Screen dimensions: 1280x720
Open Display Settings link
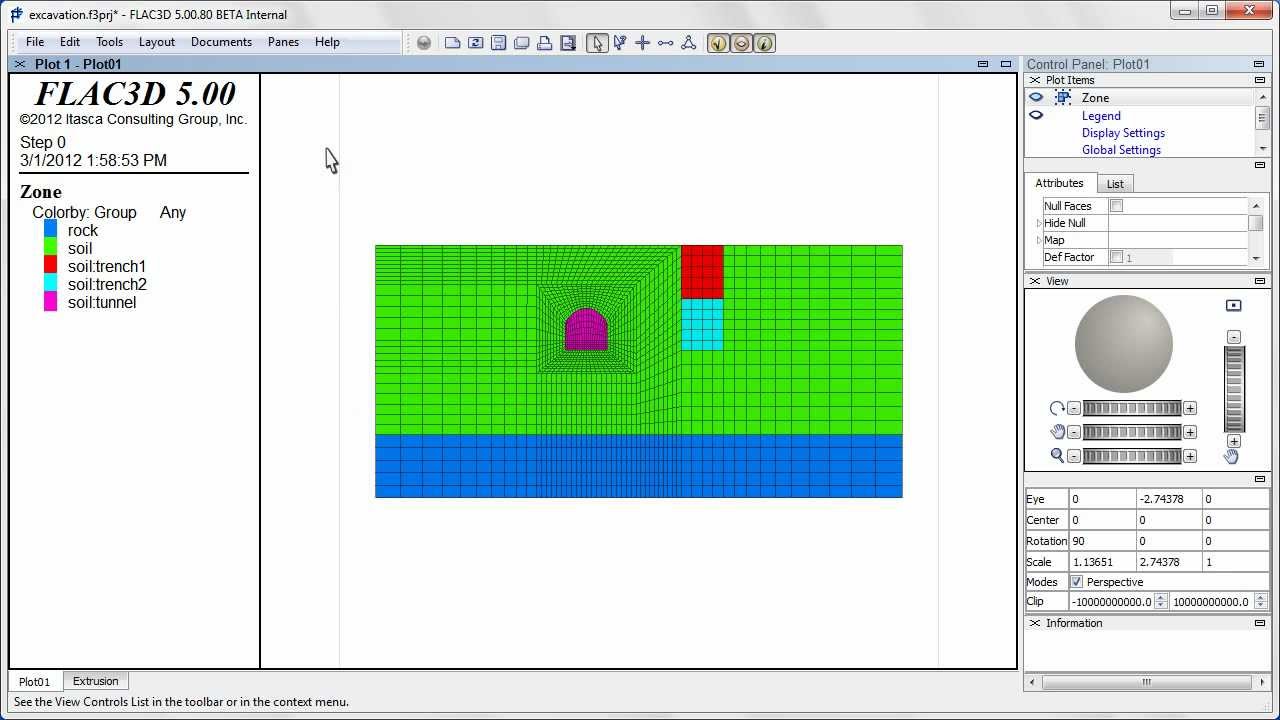(1123, 133)
